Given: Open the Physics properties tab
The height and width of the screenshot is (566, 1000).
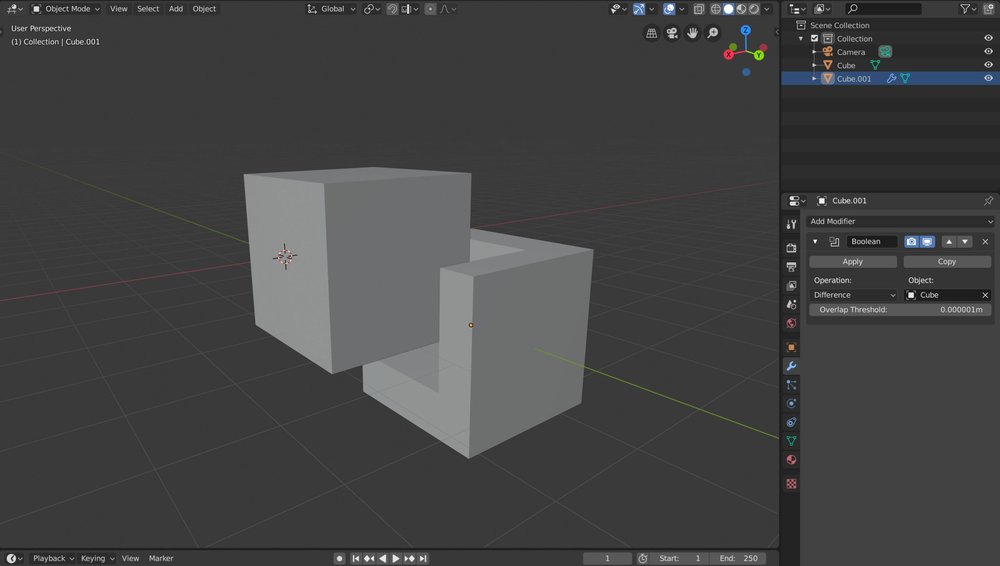Looking at the screenshot, I should [791, 403].
